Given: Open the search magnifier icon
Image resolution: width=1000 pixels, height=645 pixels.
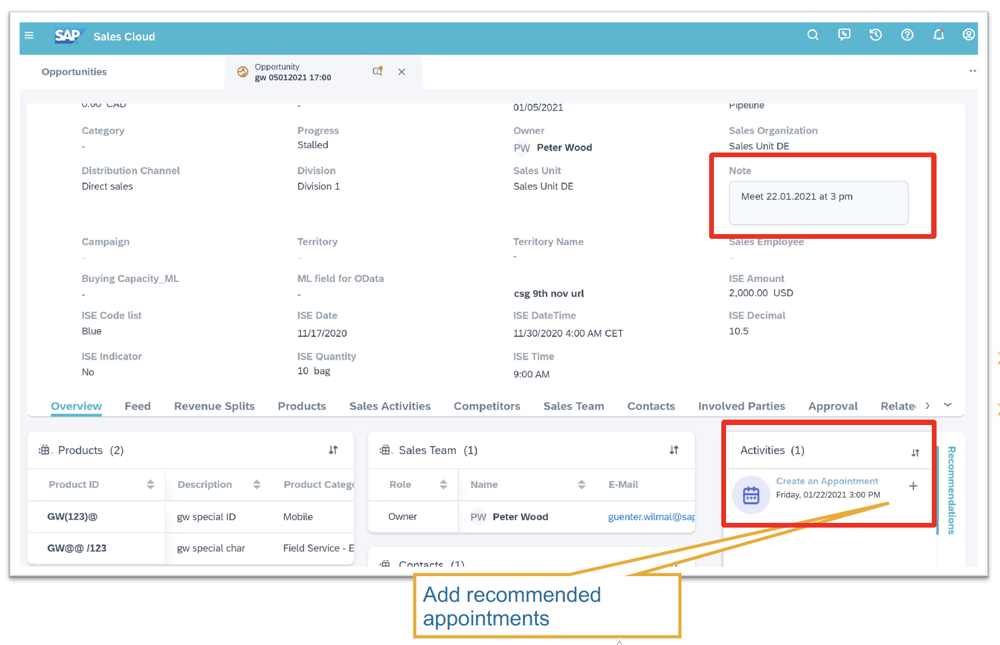Looking at the screenshot, I should tap(812, 35).
